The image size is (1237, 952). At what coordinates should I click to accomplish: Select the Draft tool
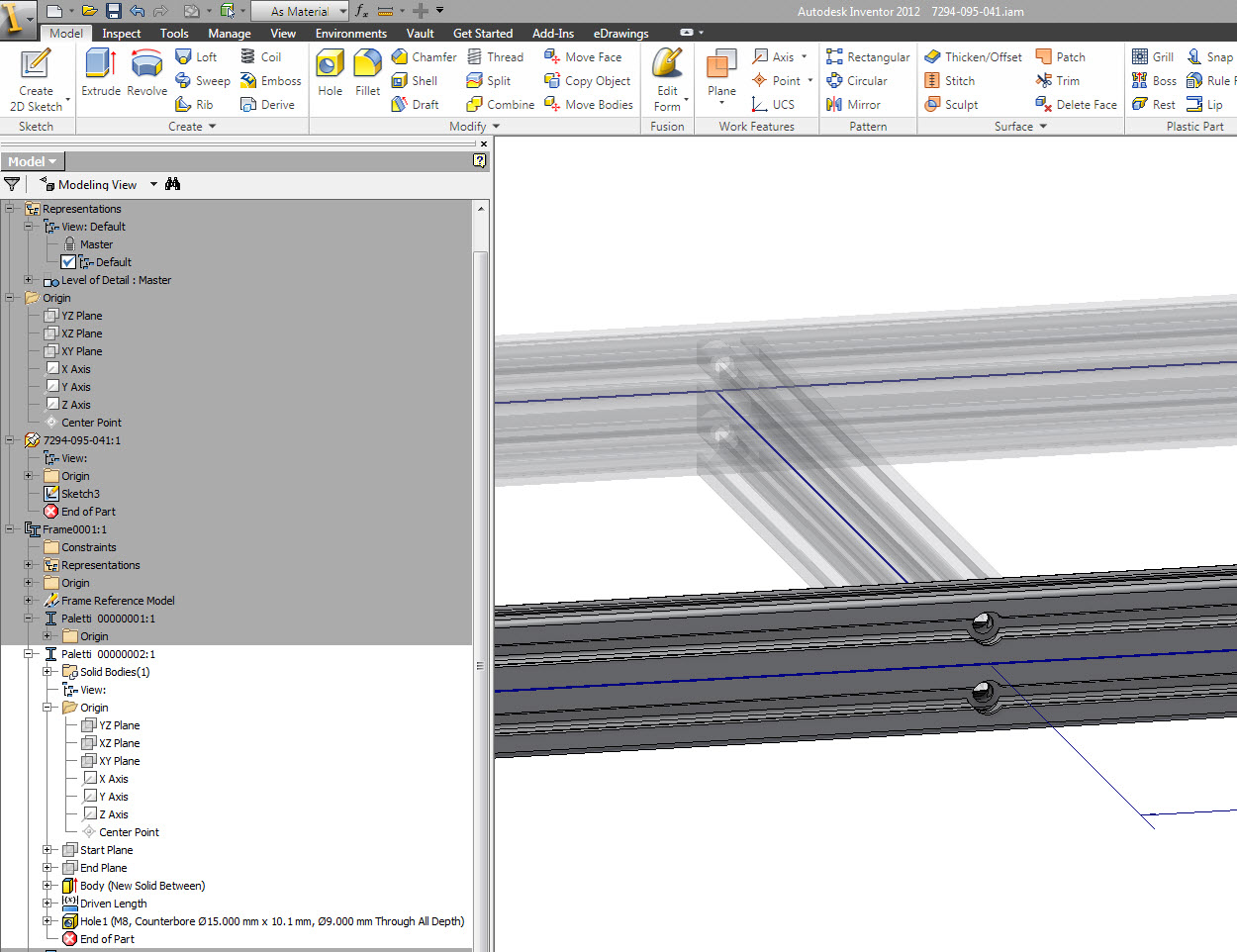(x=415, y=104)
